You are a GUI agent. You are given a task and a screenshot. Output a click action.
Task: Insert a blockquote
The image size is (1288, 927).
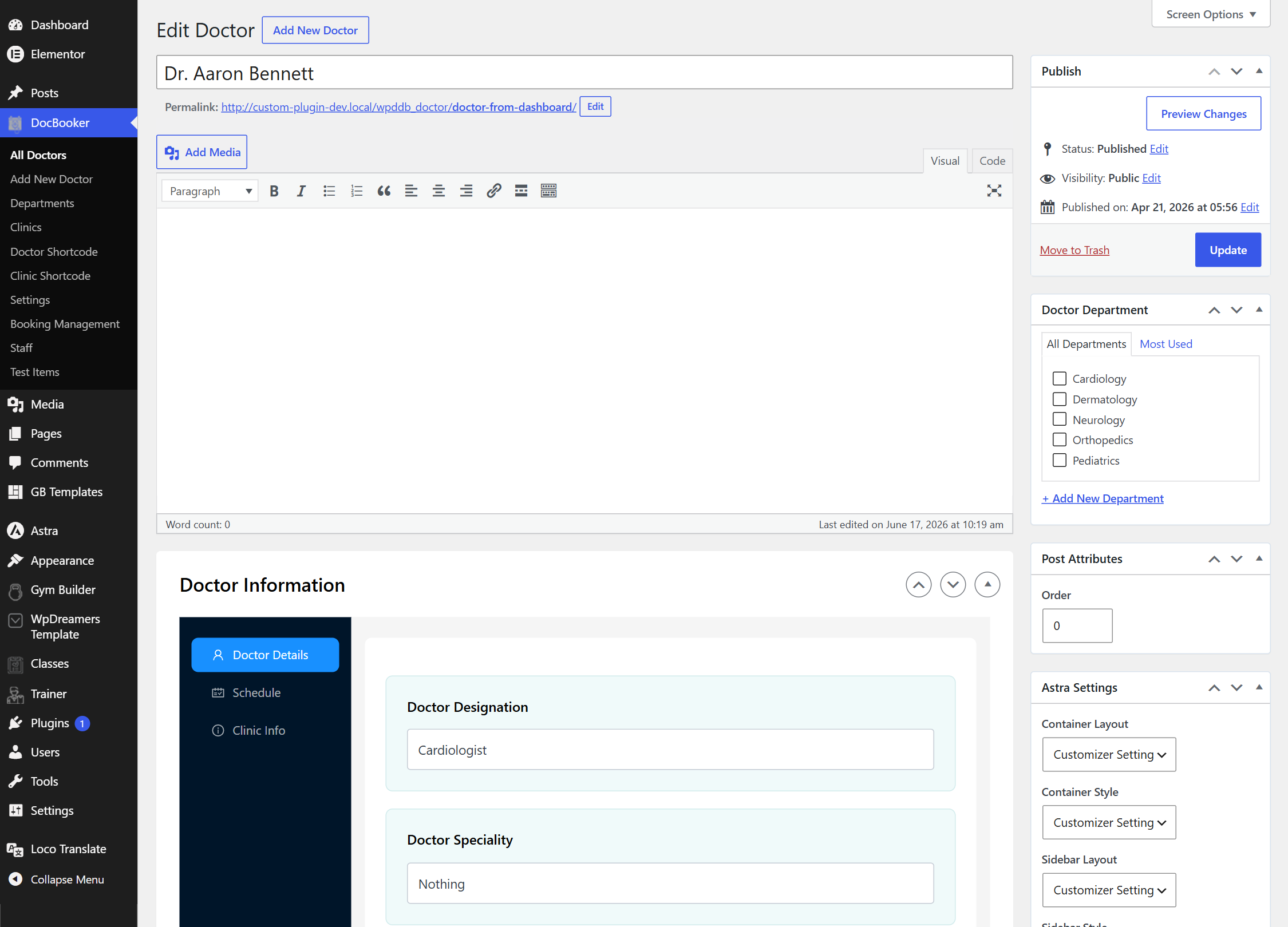point(384,191)
